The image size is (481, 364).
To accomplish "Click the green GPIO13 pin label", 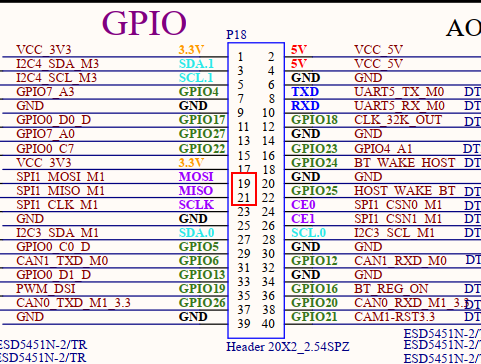I will pos(202,274).
